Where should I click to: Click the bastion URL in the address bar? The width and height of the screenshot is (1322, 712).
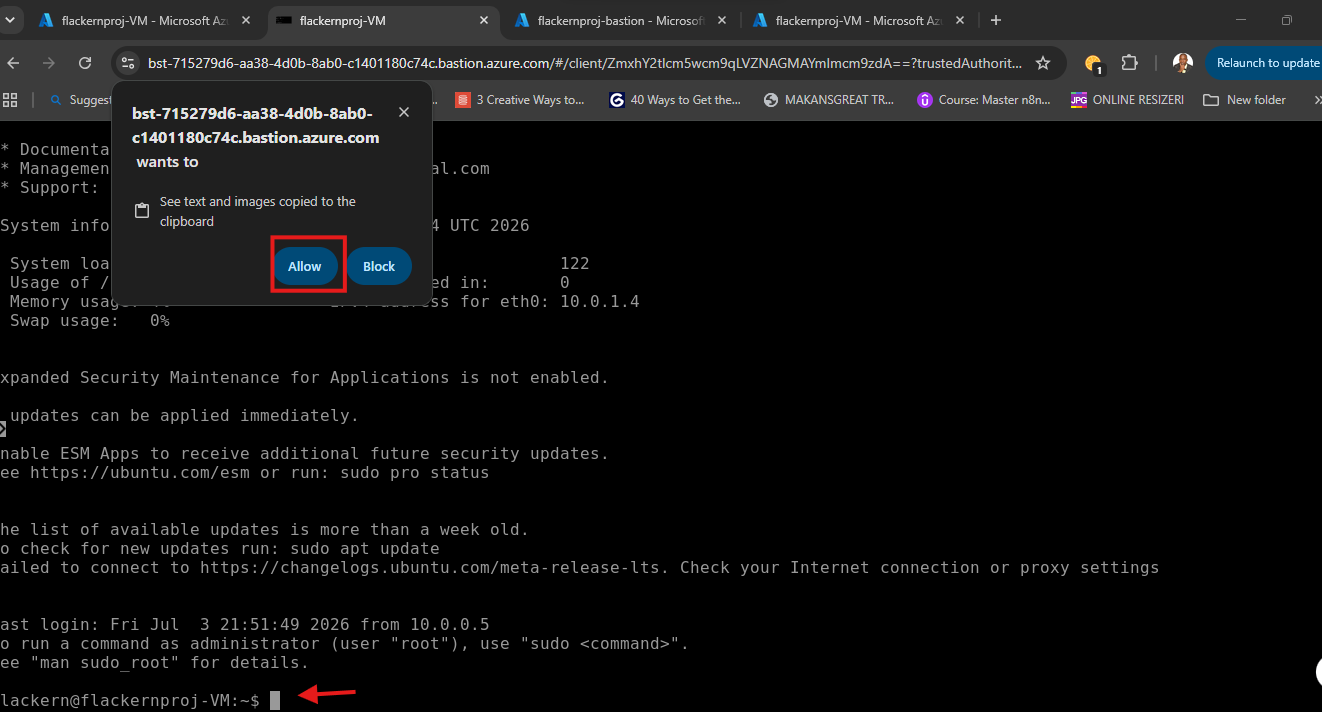tap(585, 63)
